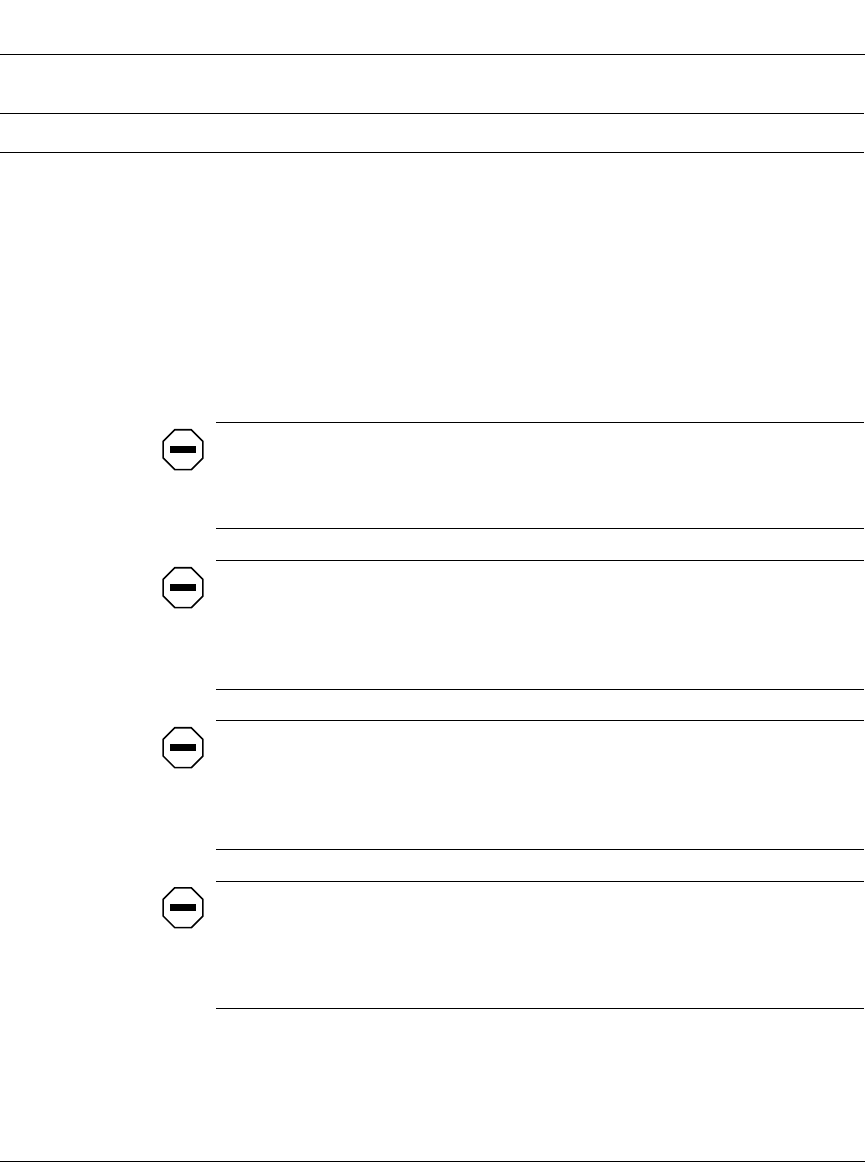Screen dimensions: 865x1162
Task: Click inside the third empty caution notice box
Action: coord(540,785)
